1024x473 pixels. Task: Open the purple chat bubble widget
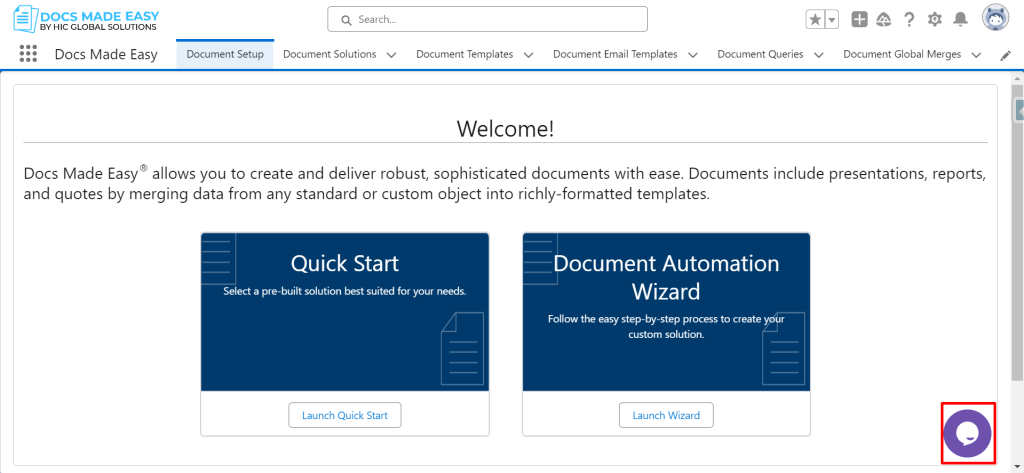(x=968, y=433)
